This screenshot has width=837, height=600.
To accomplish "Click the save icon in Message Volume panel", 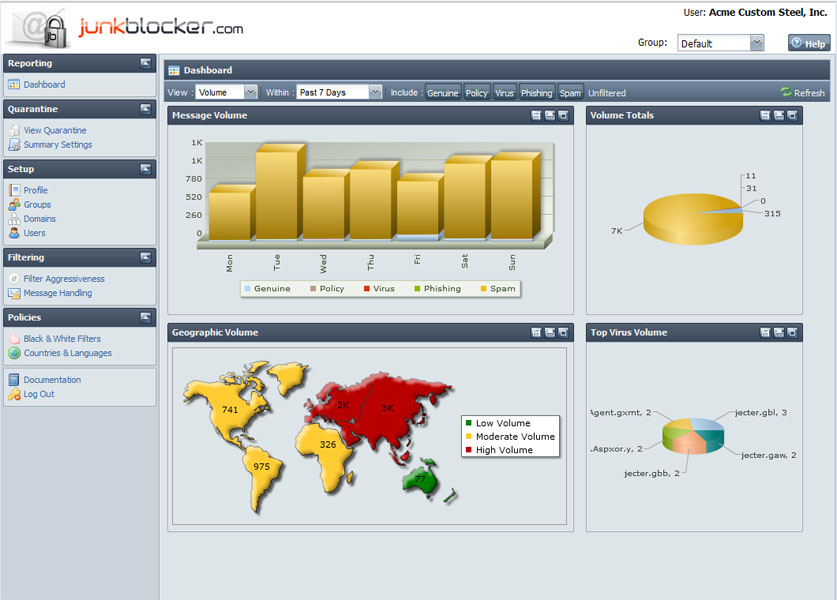I will [x=536, y=115].
